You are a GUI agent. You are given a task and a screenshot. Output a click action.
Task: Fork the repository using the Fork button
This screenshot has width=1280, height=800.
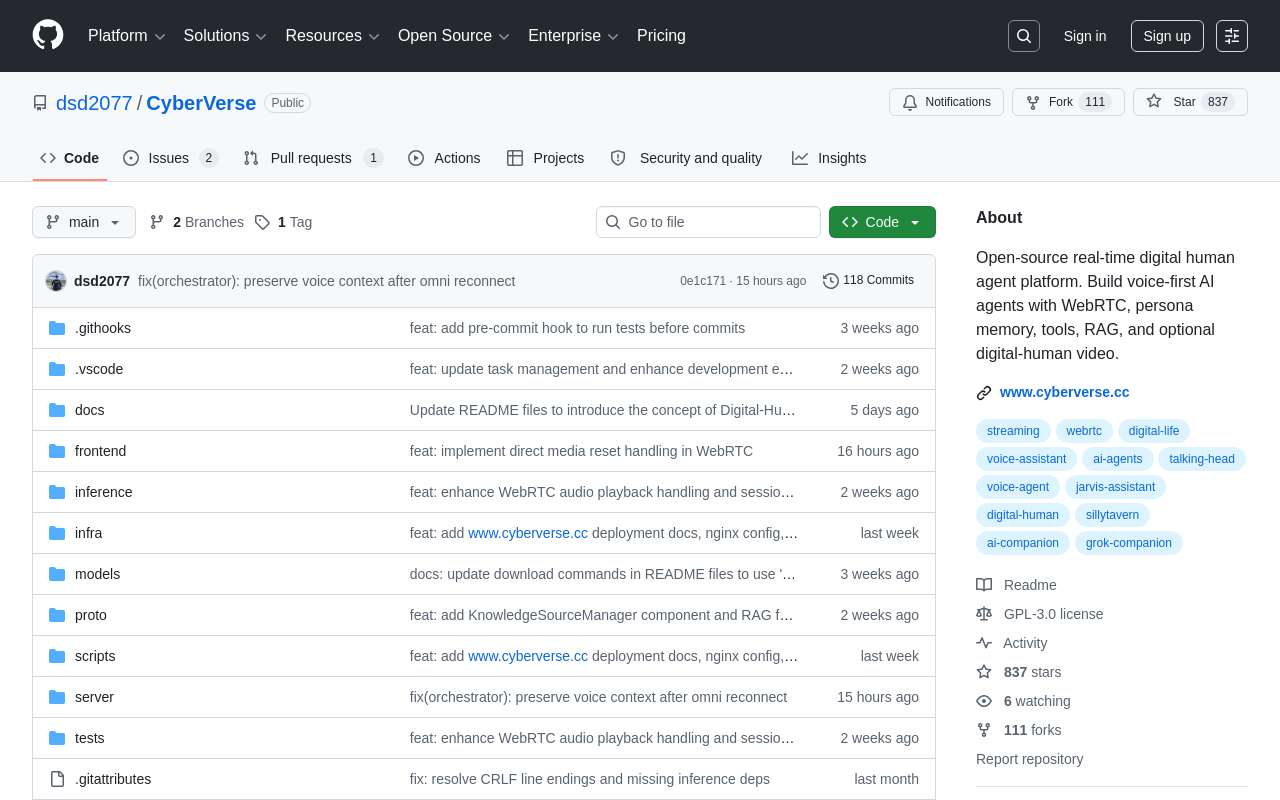1068,102
